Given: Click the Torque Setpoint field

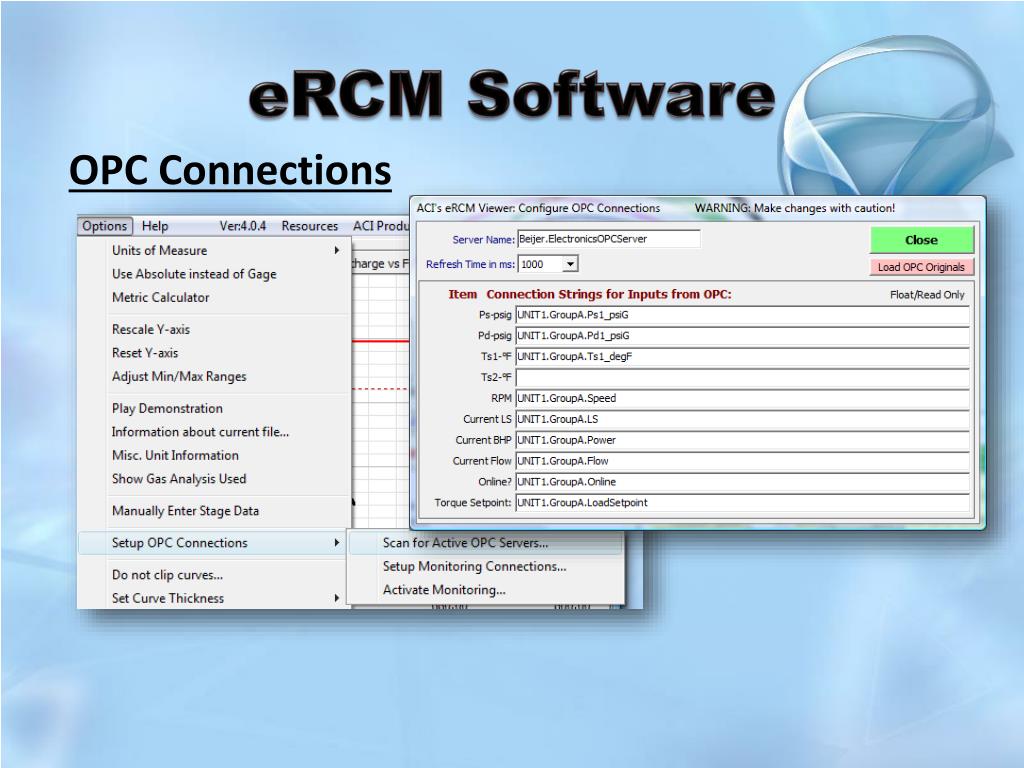Looking at the screenshot, I should [x=743, y=503].
